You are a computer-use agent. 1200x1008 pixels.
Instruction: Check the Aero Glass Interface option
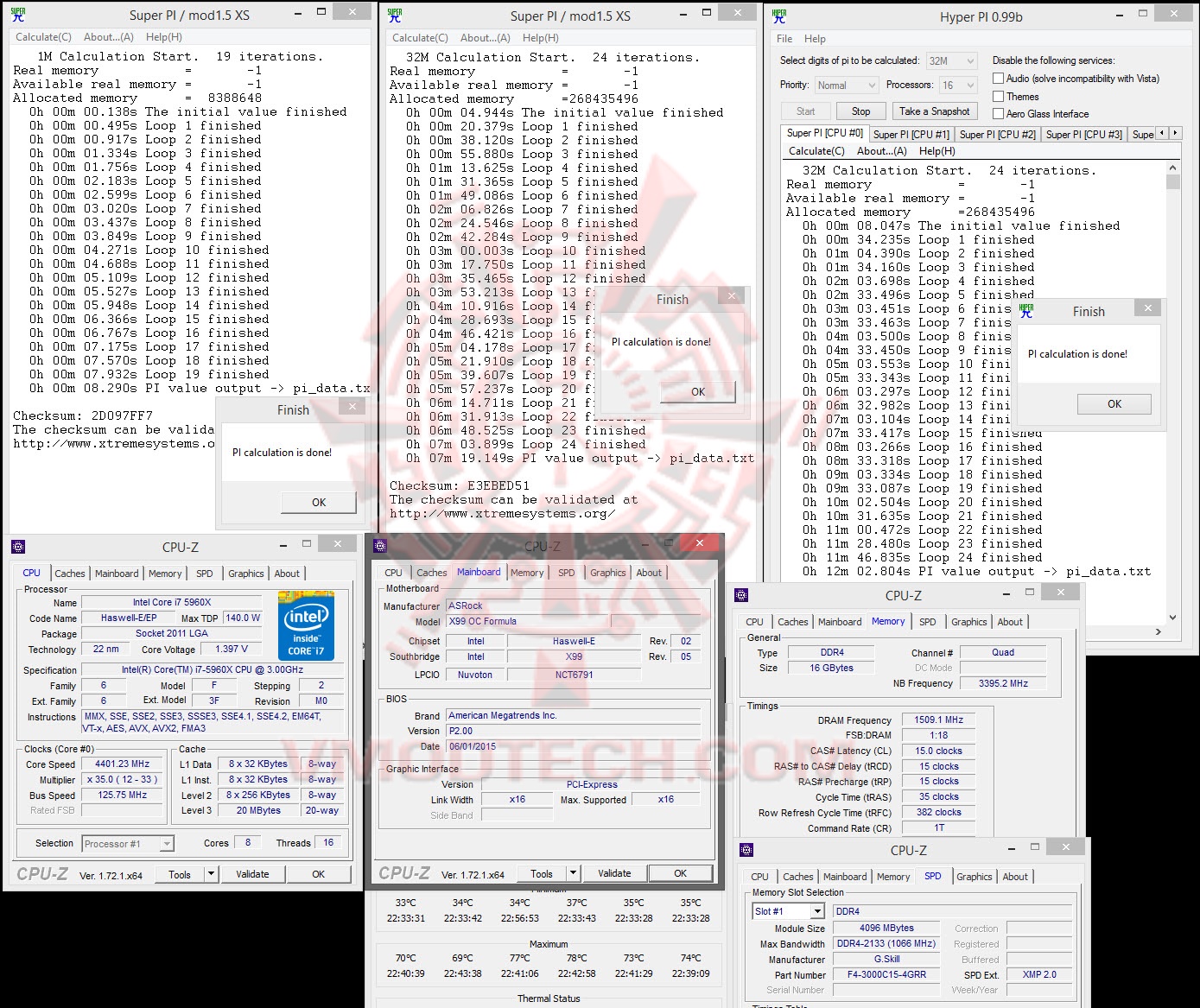(x=998, y=114)
